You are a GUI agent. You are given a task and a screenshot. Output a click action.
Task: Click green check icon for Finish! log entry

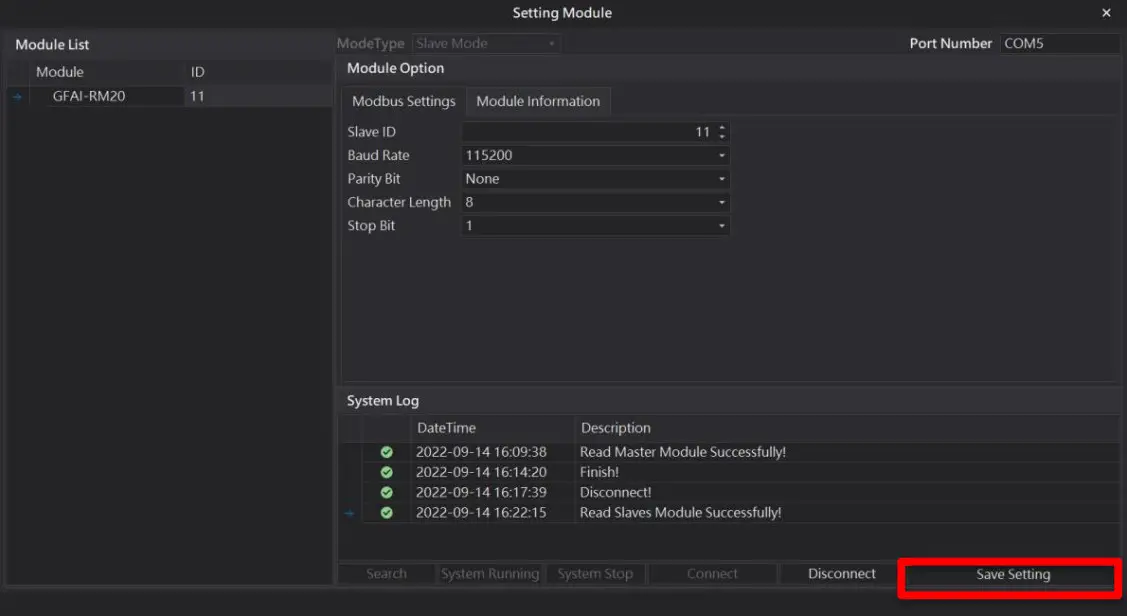pyautogui.click(x=387, y=472)
